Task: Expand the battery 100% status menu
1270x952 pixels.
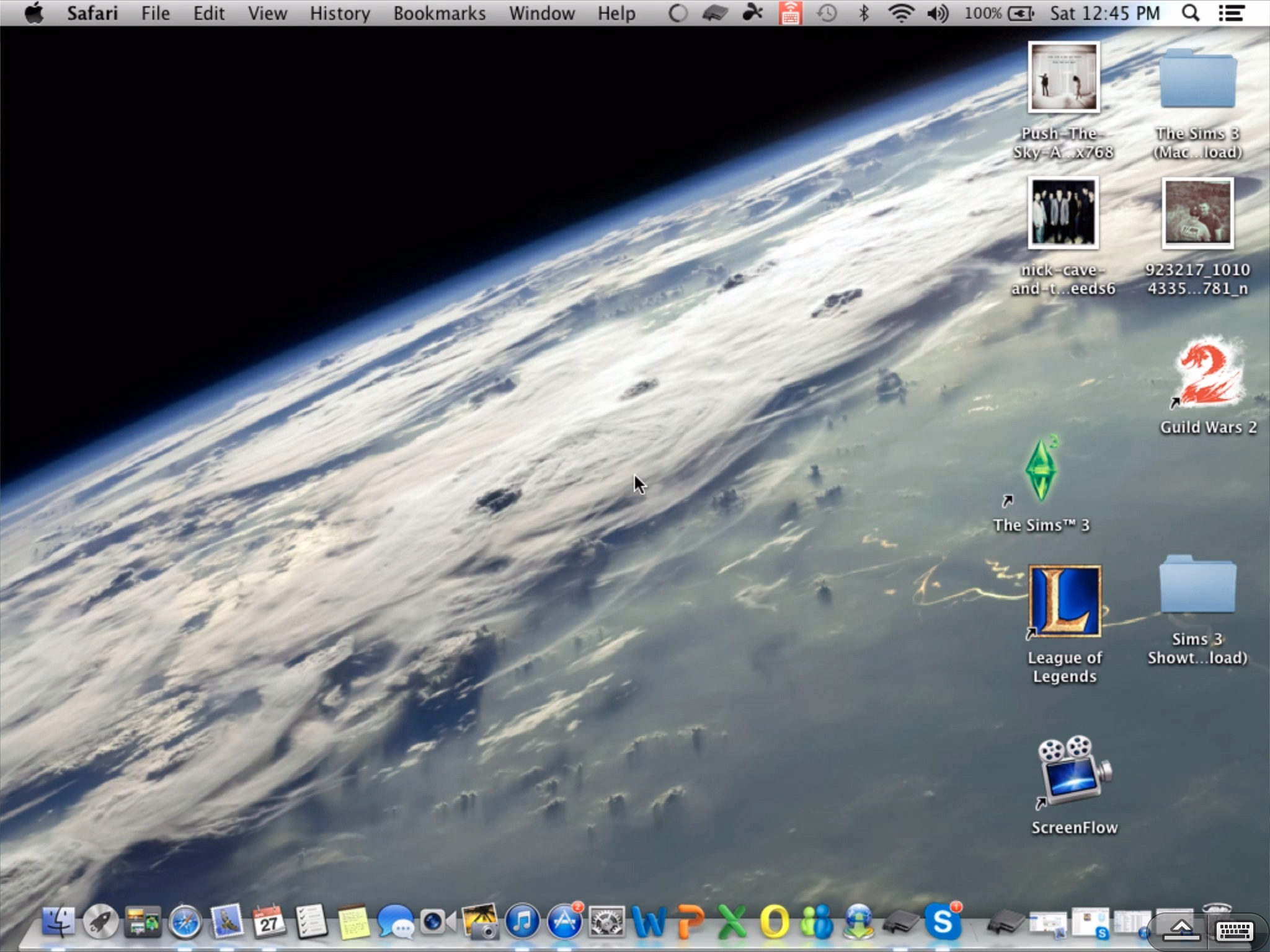Action: point(998,13)
